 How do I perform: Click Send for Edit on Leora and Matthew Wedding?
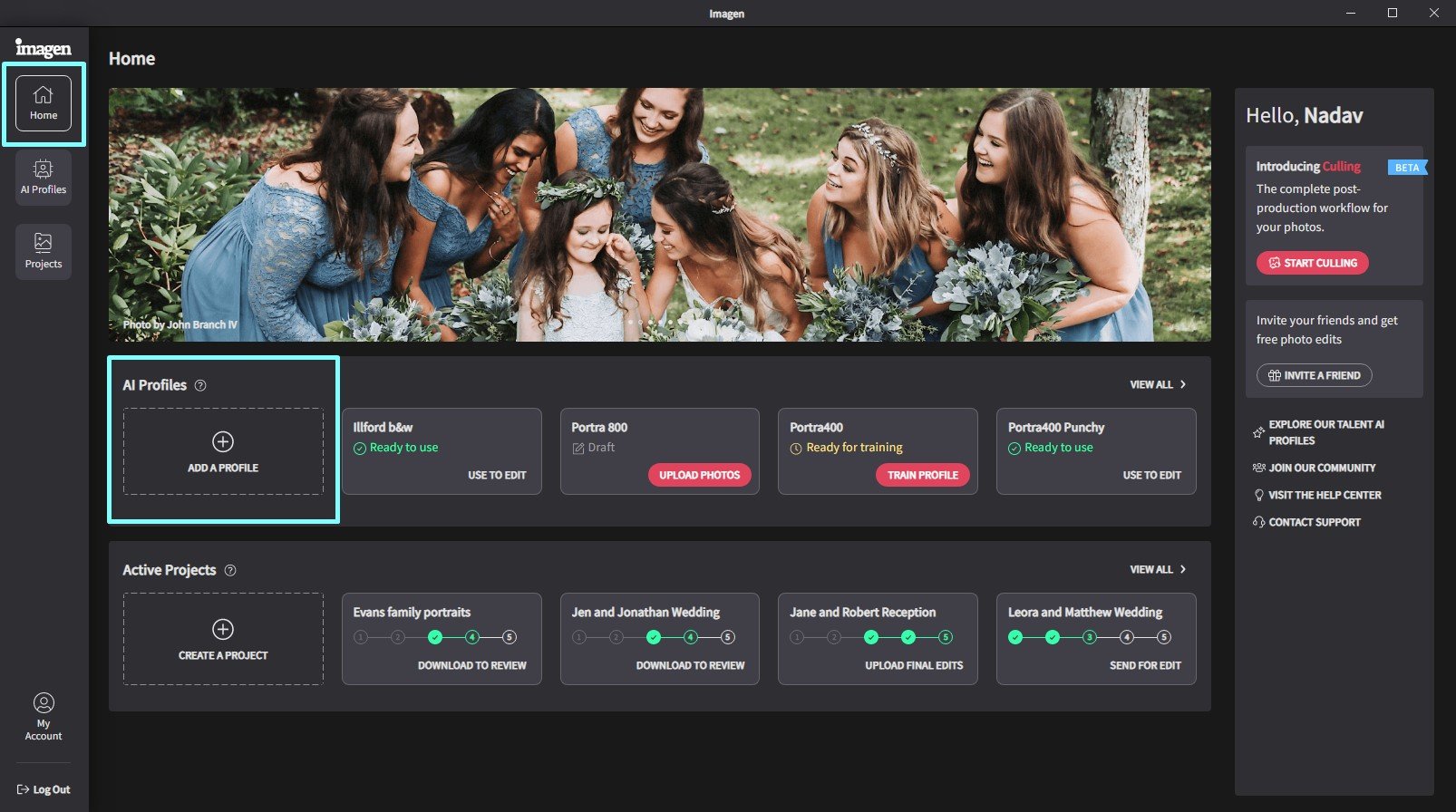point(1145,665)
